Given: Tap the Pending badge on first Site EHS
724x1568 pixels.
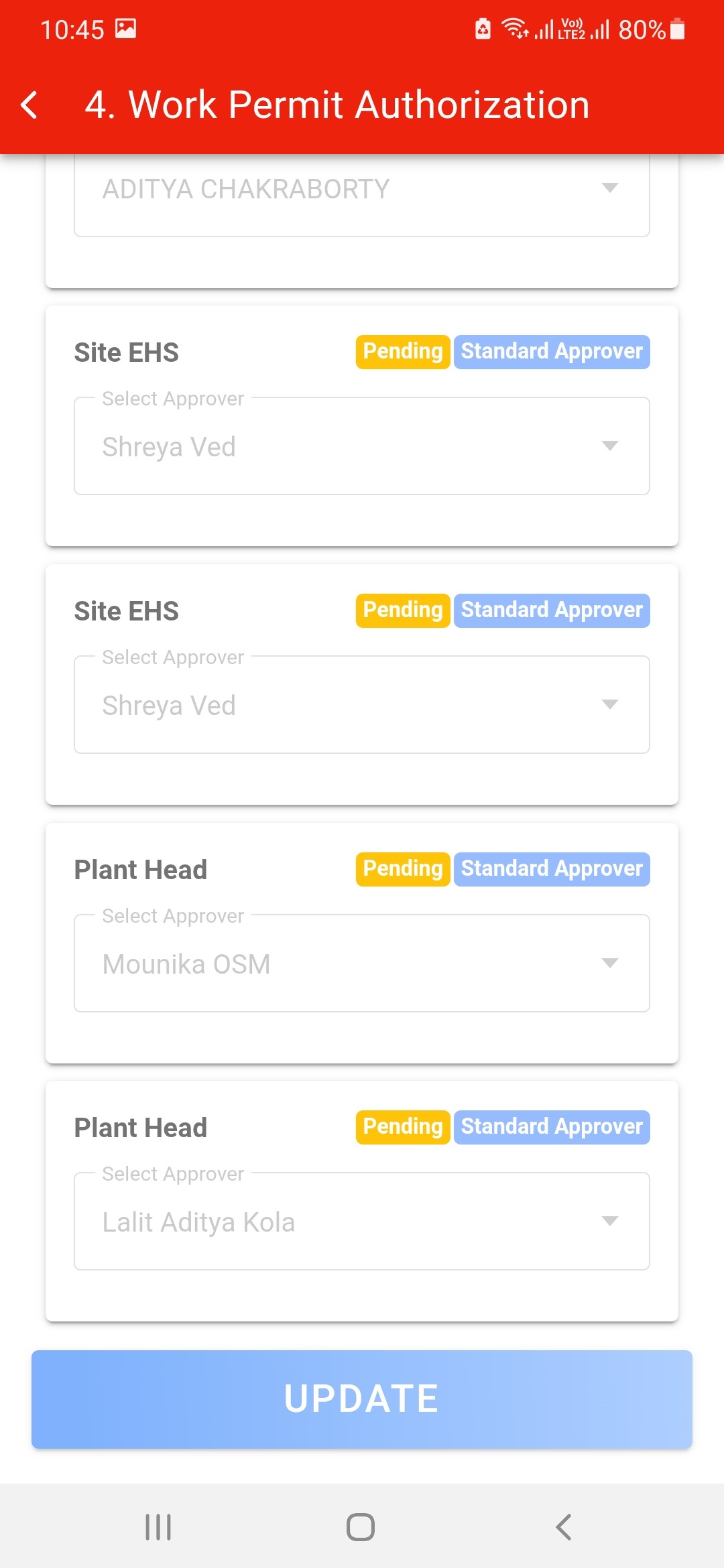Looking at the screenshot, I should [x=402, y=352].
